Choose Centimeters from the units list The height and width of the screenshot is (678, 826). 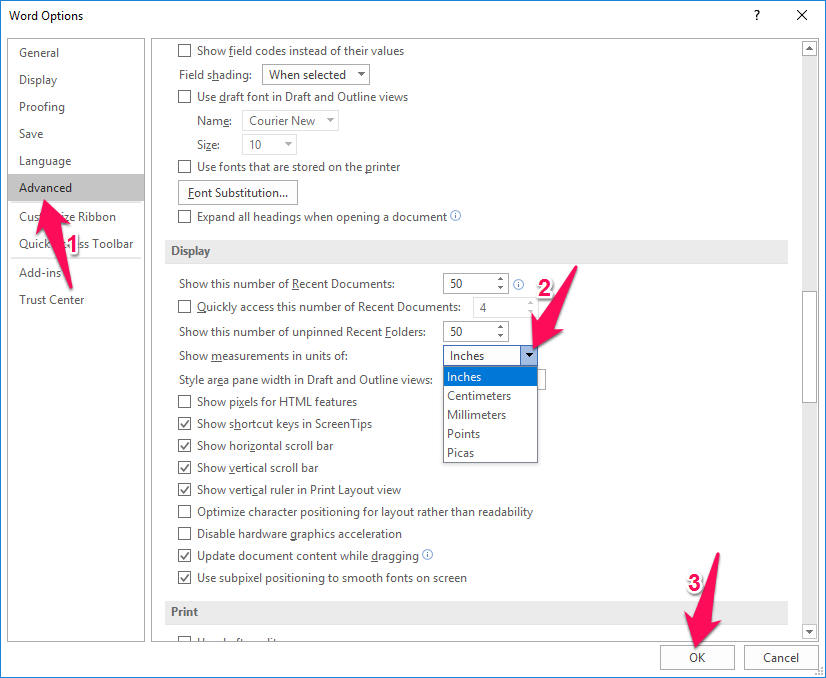pos(479,396)
